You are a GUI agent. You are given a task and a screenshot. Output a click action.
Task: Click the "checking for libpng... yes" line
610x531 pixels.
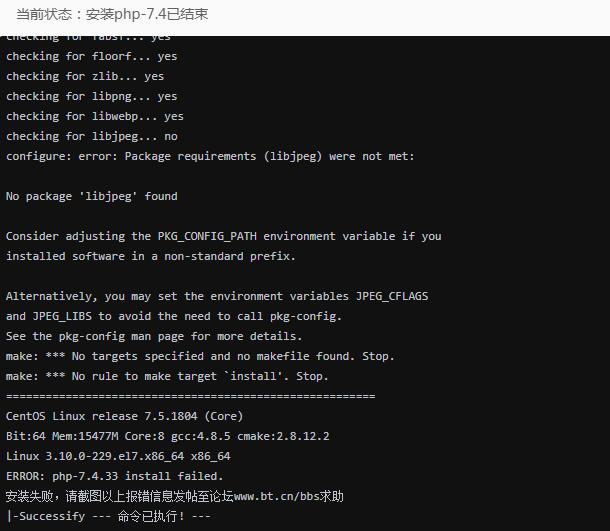[92, 96]
